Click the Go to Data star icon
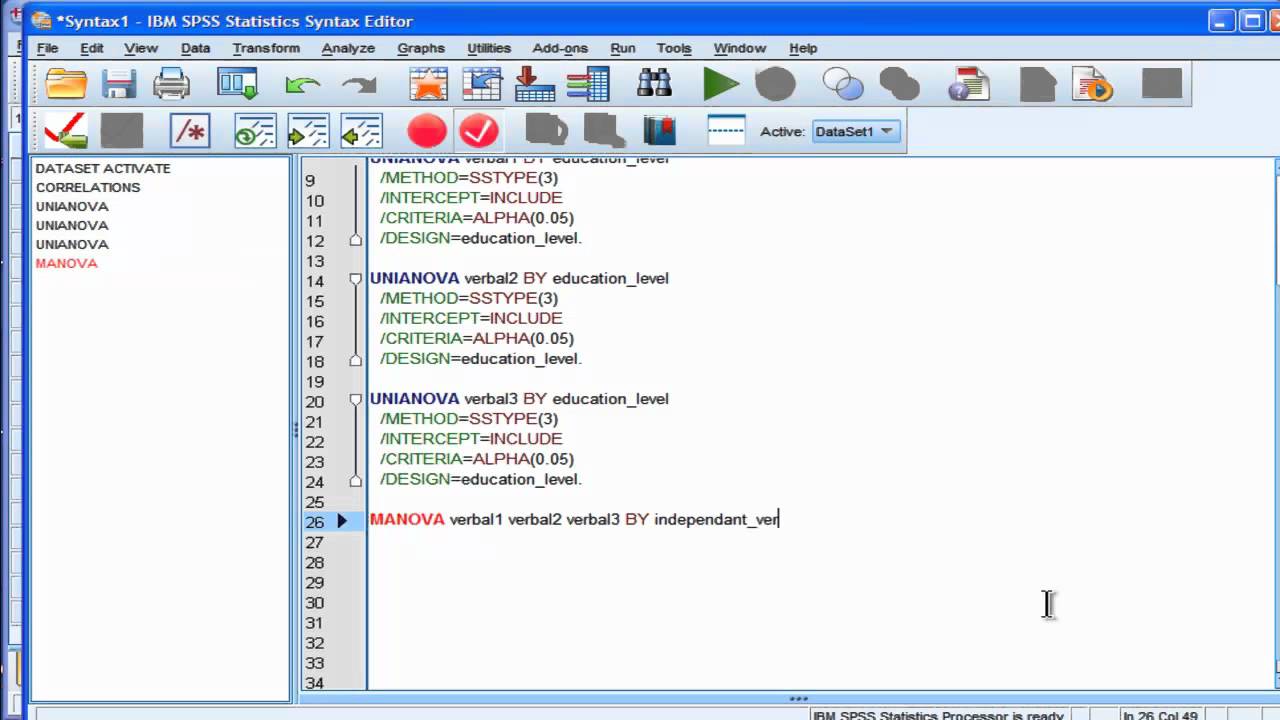This screenshot has height=720, width=1280. [x=428, y=84]
